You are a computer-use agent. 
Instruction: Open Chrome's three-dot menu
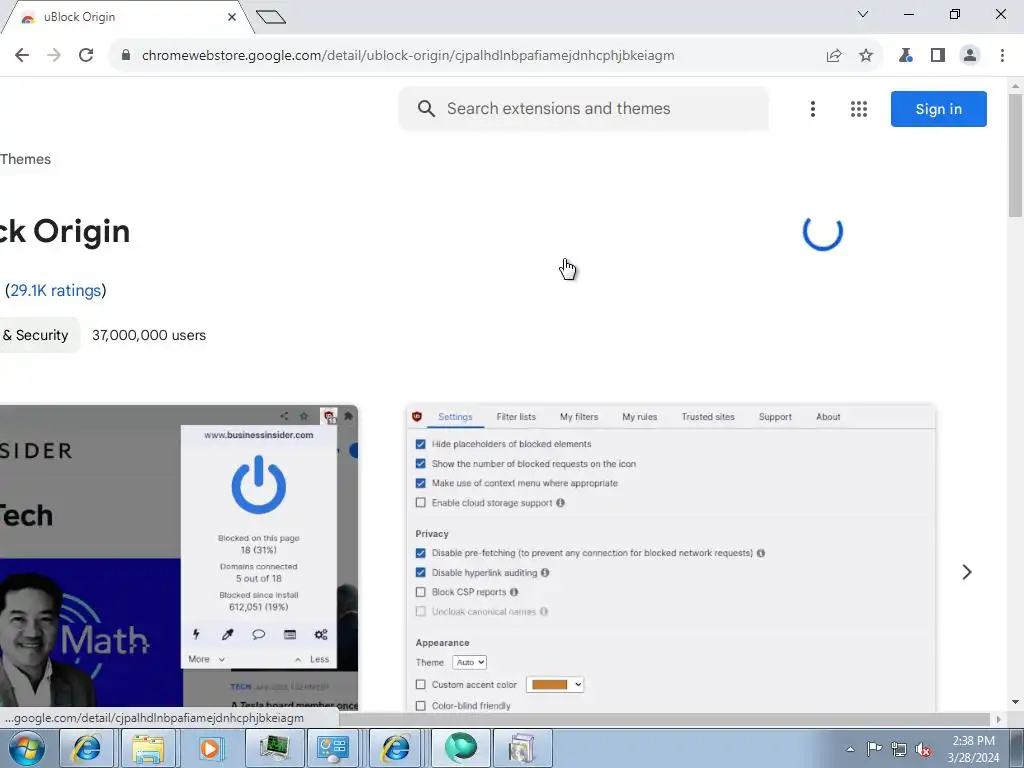point(1002,56)
